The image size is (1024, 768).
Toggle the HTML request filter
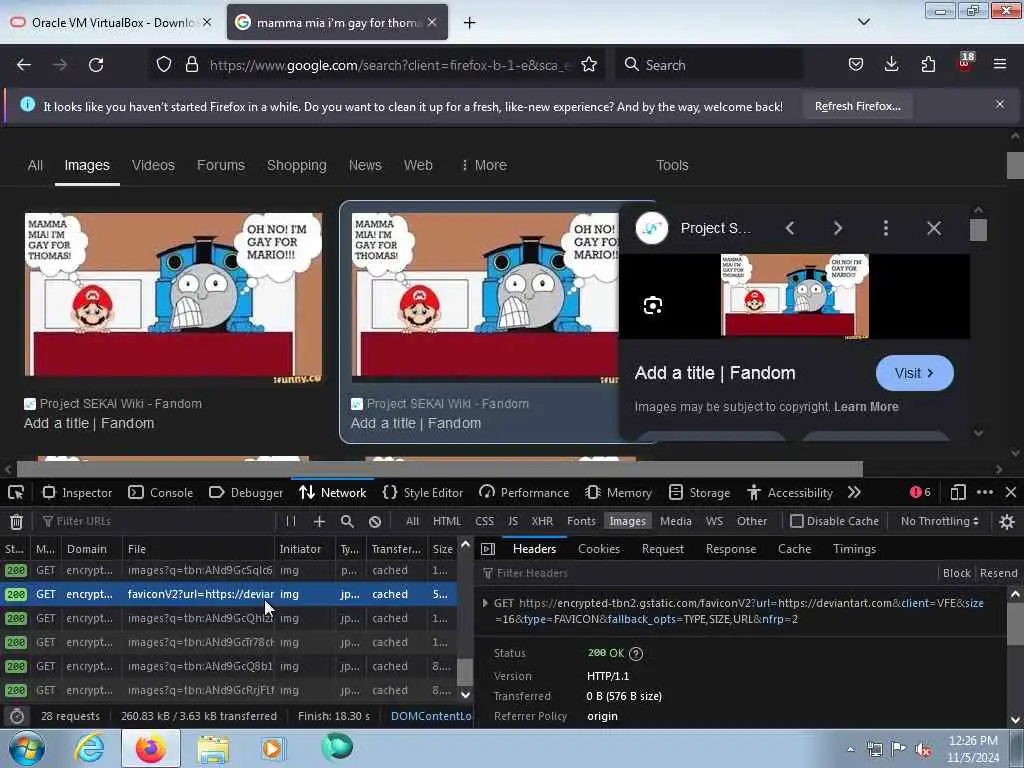447,521
